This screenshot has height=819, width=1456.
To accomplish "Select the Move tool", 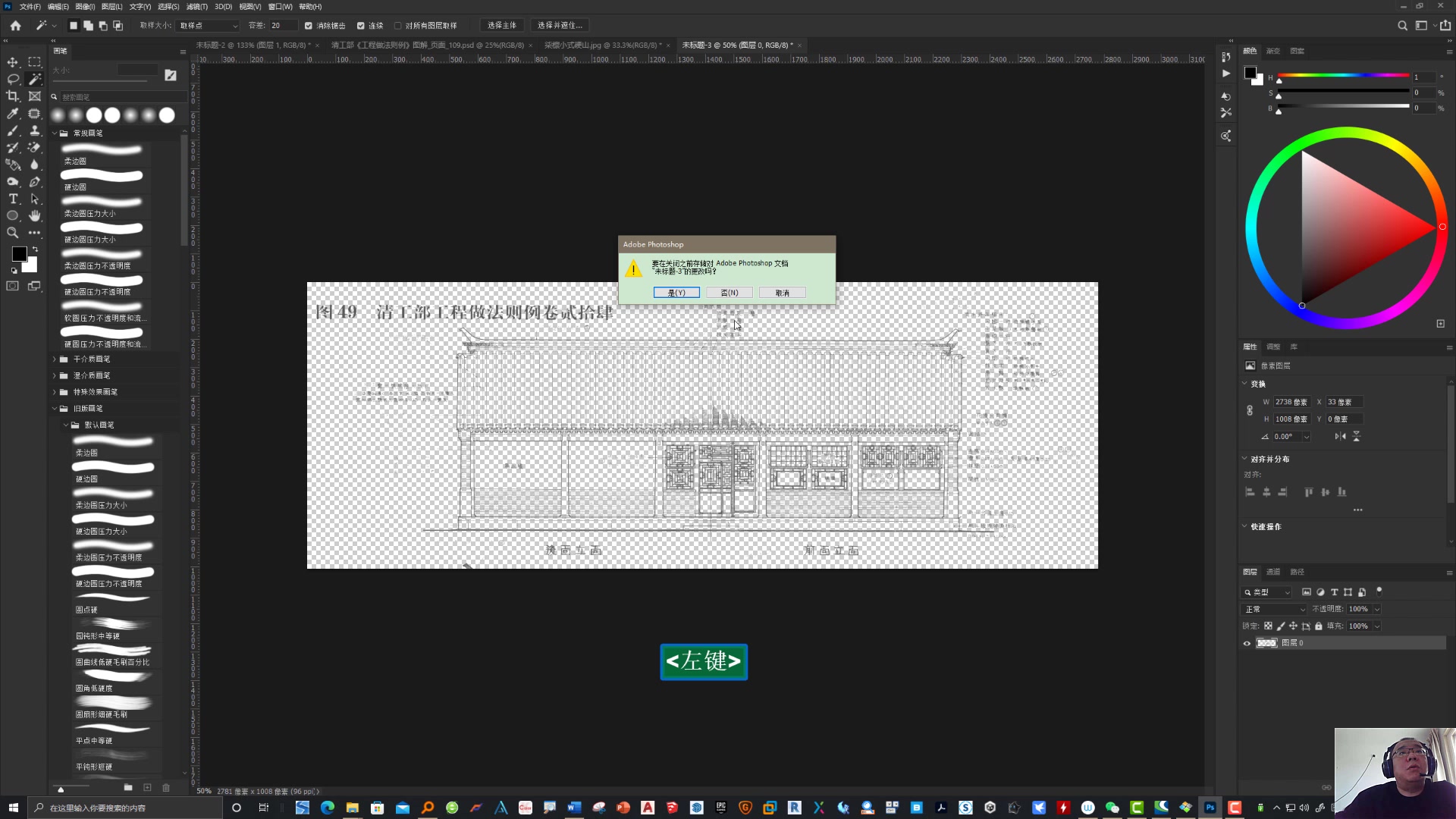I will tap(13, 61).
